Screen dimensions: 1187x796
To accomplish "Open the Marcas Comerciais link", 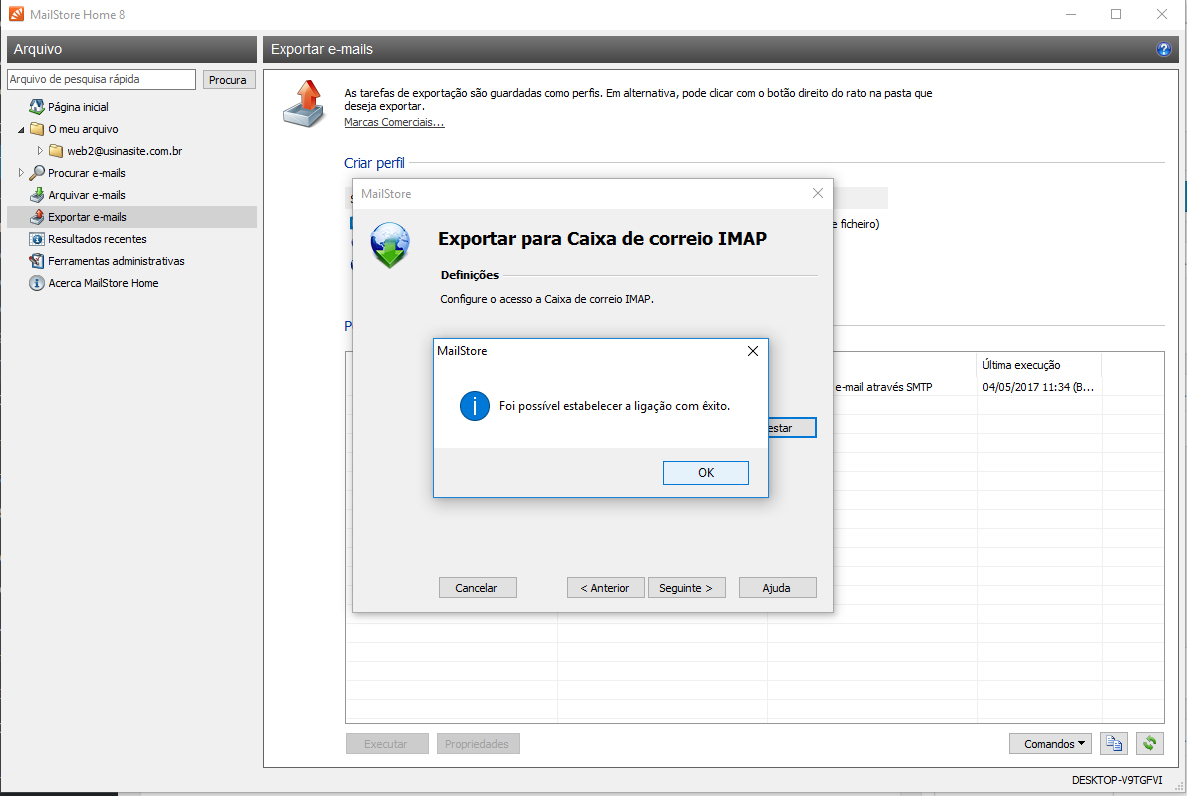I will [x=394, y=122].
